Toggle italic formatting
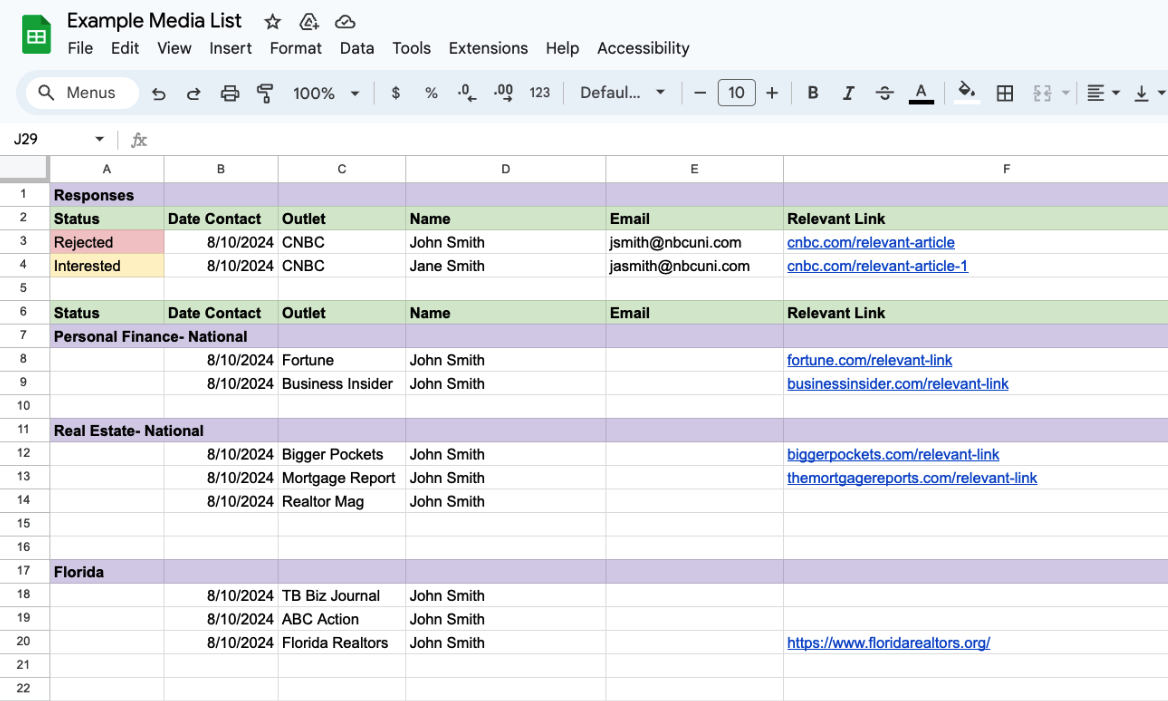This screenshot has height=701, width=1168. (x=848, y=92)
